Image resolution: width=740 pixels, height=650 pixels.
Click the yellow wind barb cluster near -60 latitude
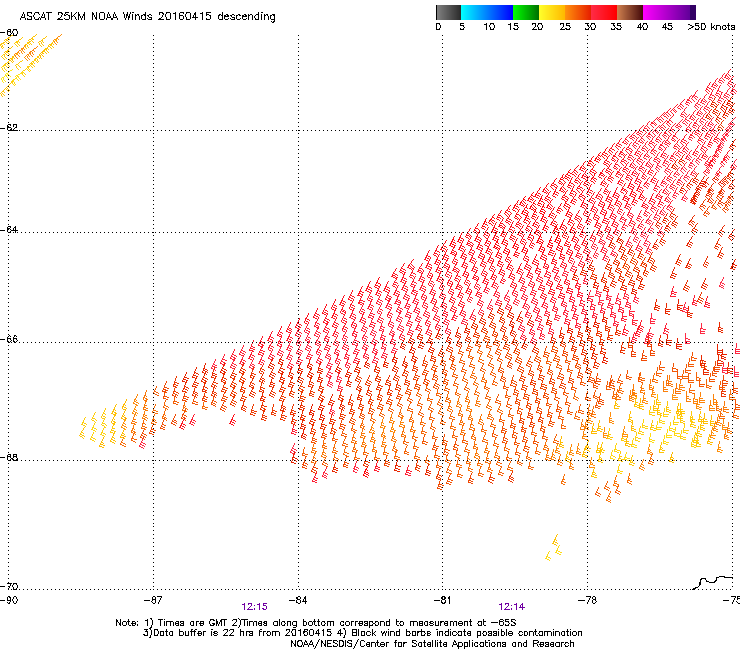click(29, 64)
